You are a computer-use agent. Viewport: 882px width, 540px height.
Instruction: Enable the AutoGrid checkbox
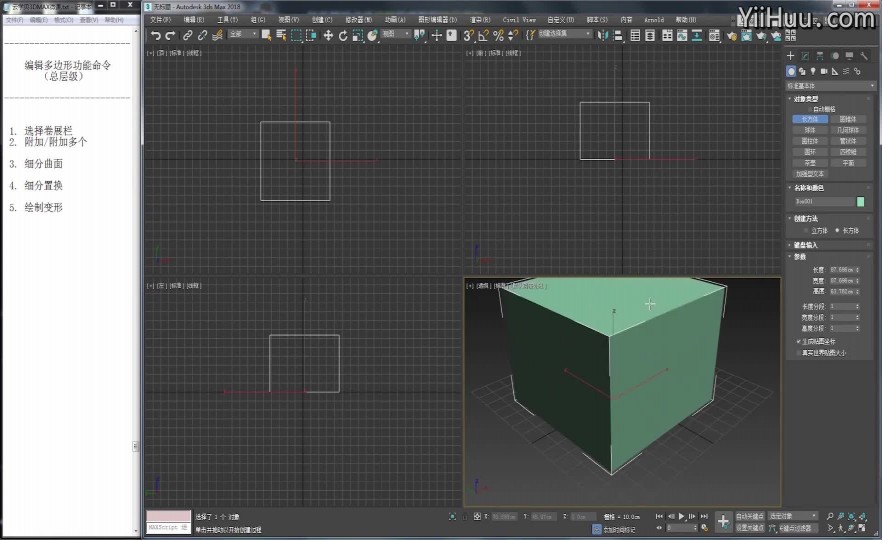811,109
